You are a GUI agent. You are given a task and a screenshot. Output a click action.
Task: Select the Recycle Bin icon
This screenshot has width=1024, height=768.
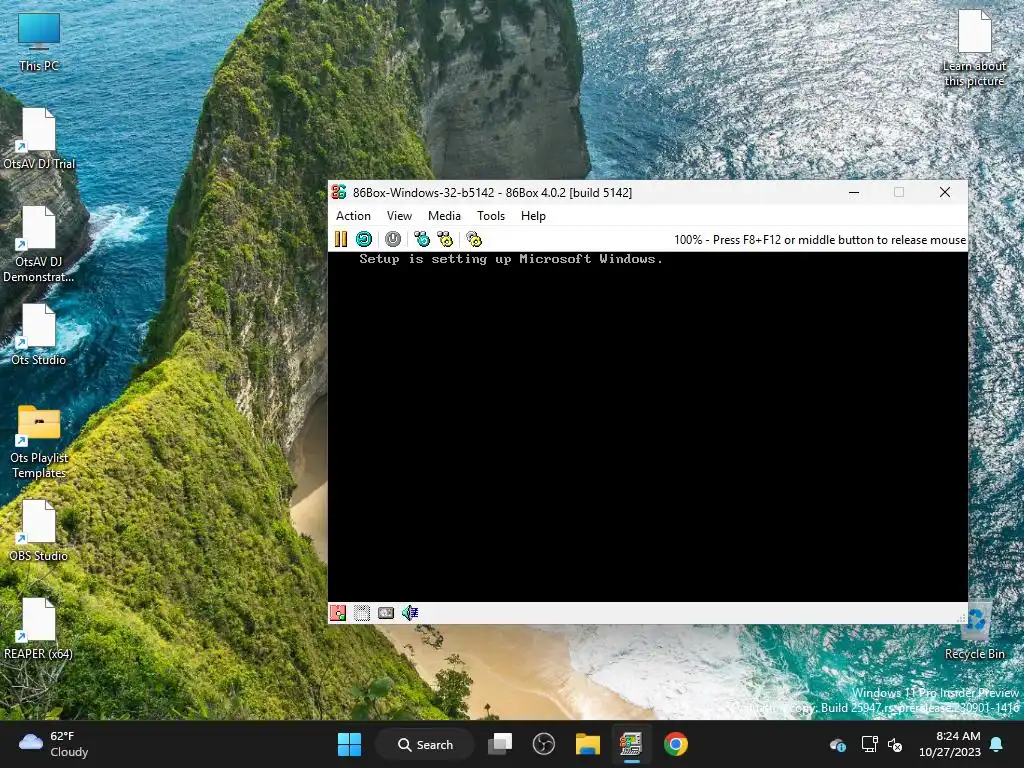(x=975, y=630)
